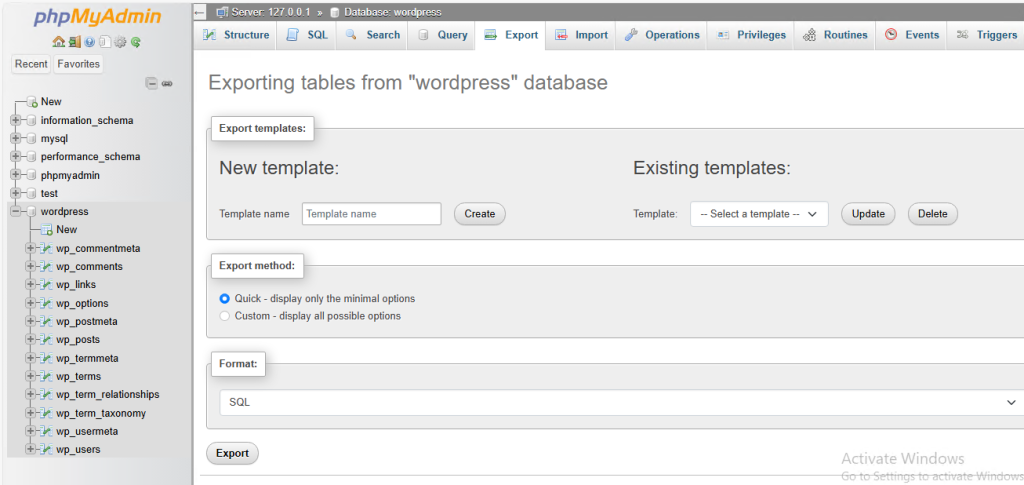Switch to the SQL tab
The height and width of the screenshot is (485, 1024).
pyautogui.click(x=307, y=35)
